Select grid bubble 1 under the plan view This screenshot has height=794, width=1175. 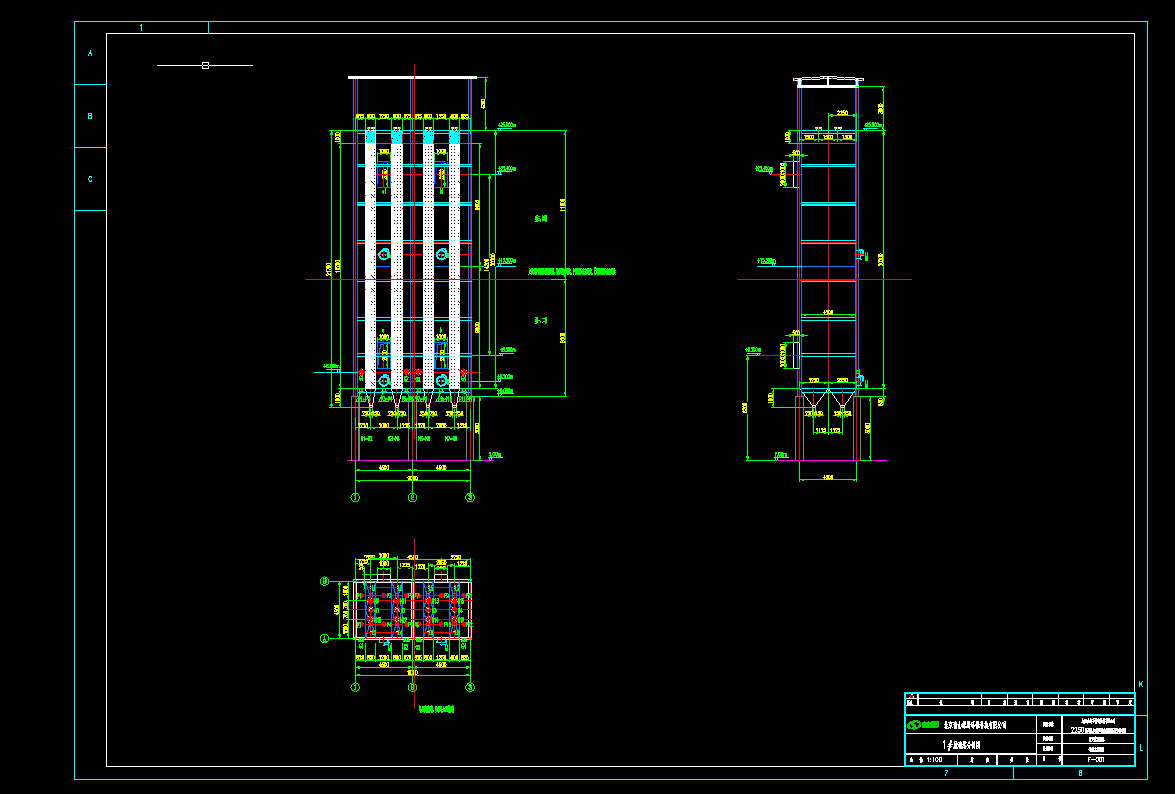355,687
